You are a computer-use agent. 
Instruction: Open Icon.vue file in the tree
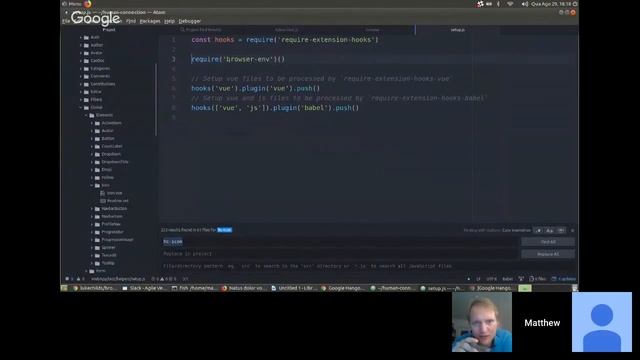pyautogui.click(x=111, y=193)
